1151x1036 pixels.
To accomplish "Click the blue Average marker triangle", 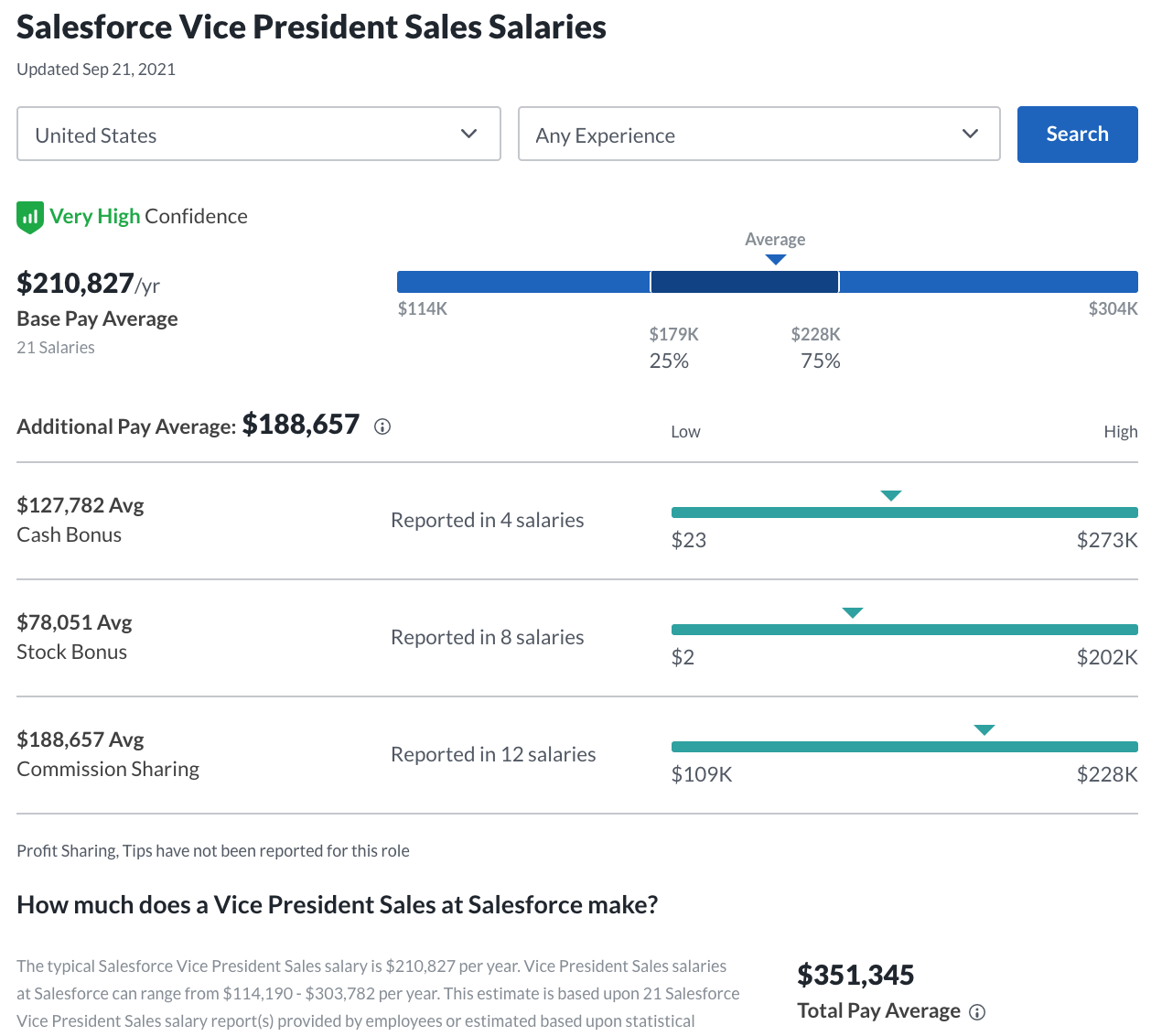I will [776, 260].
